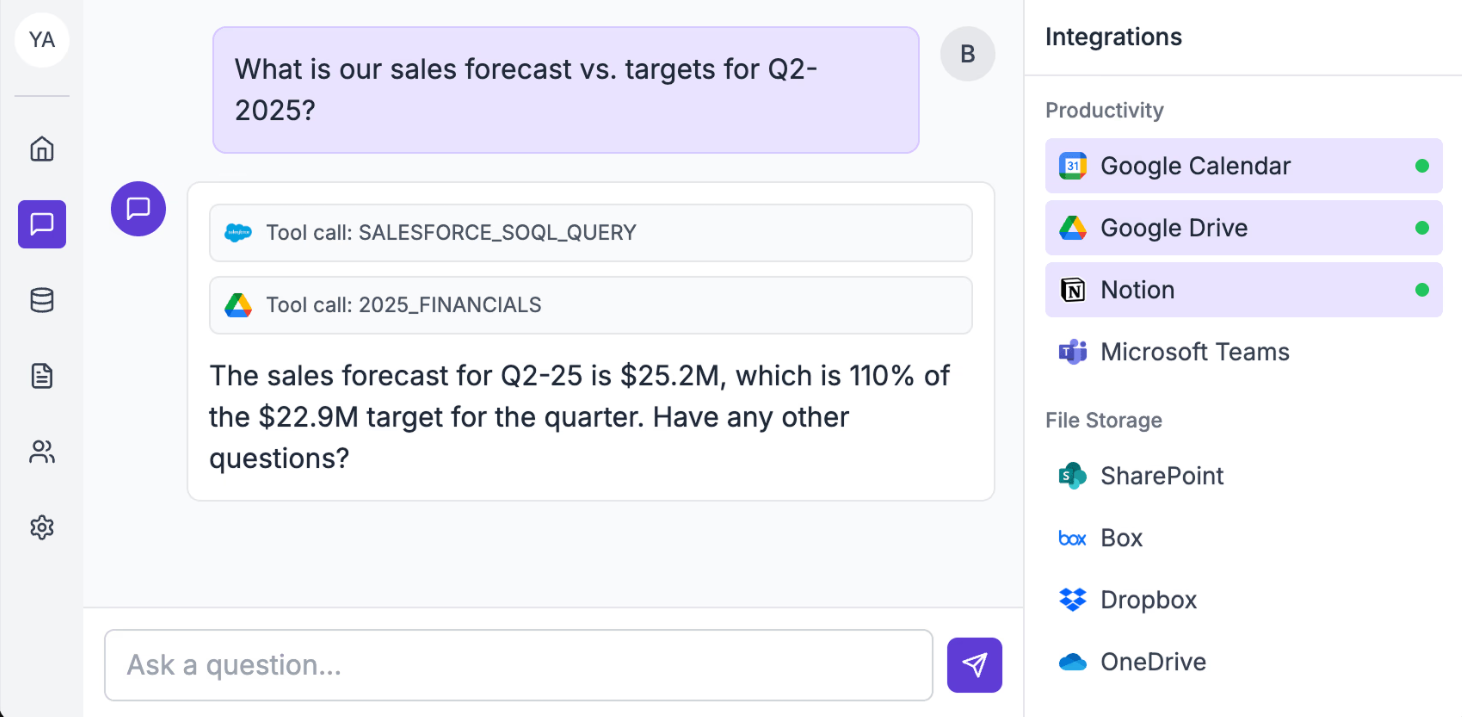Click the YA profile avatar
This screenshot has width=1462, height=717.
(42, 40)
